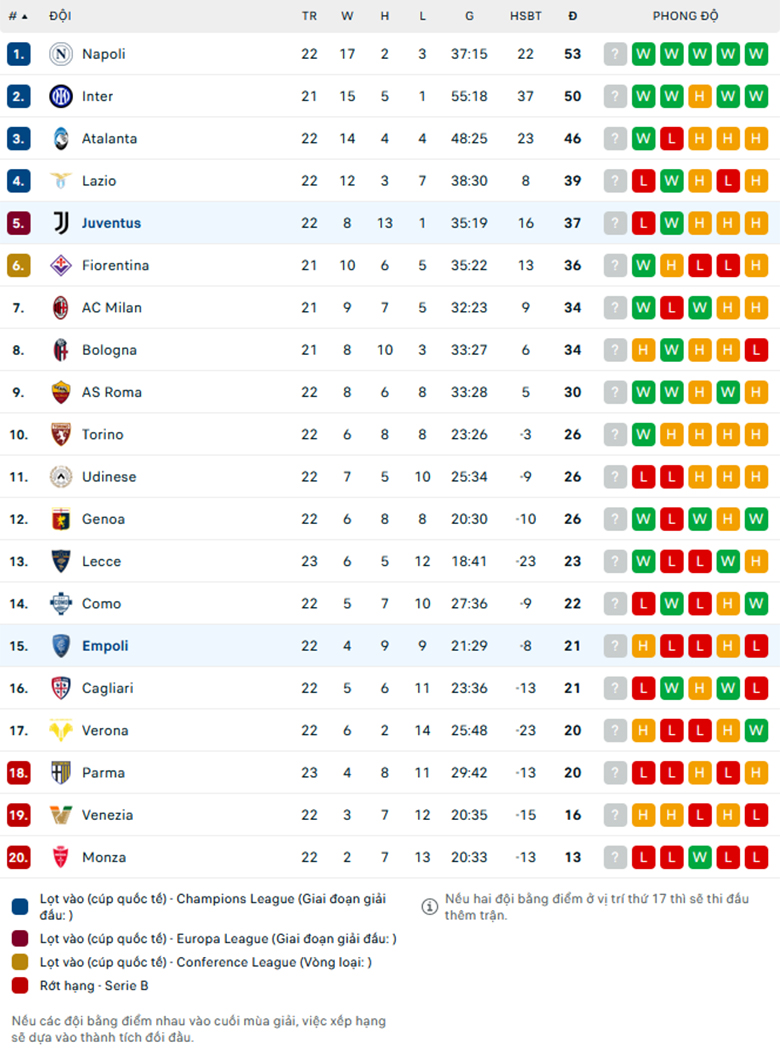Screen dimensions: 780x1057
Task: Open the Juventus team link
Action: tap(111, 223)
